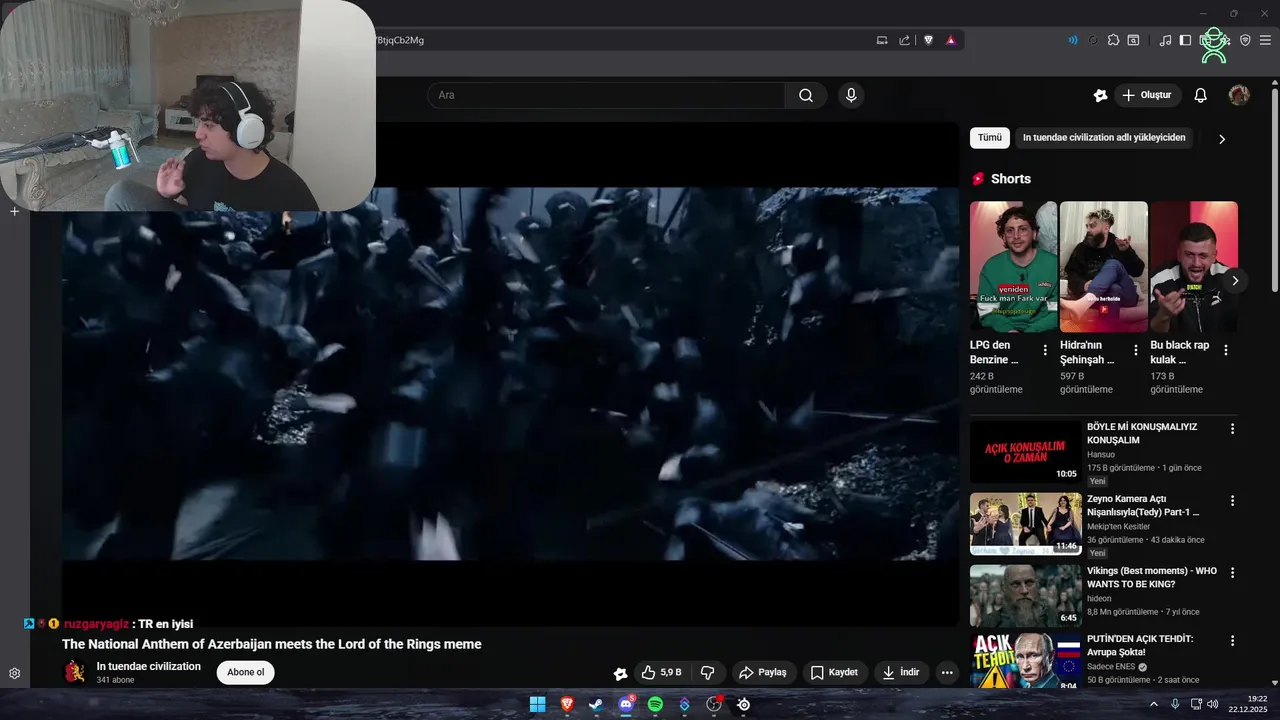Image resolution: width=1280 pixels, height=720 pixels.
Task: Open Steam from the taskbar
Action: coord(596,704)
